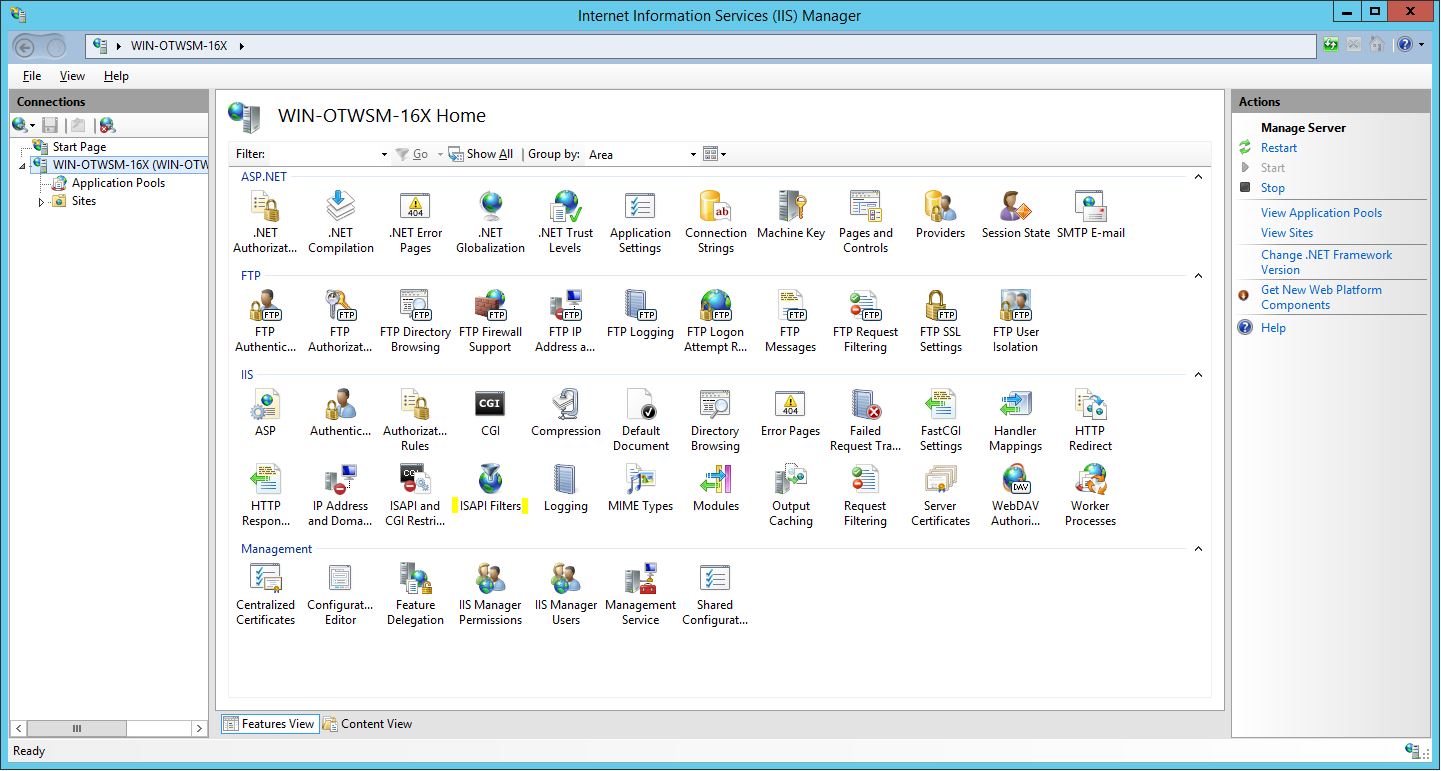Open Application Settings feature

point(640,221)
